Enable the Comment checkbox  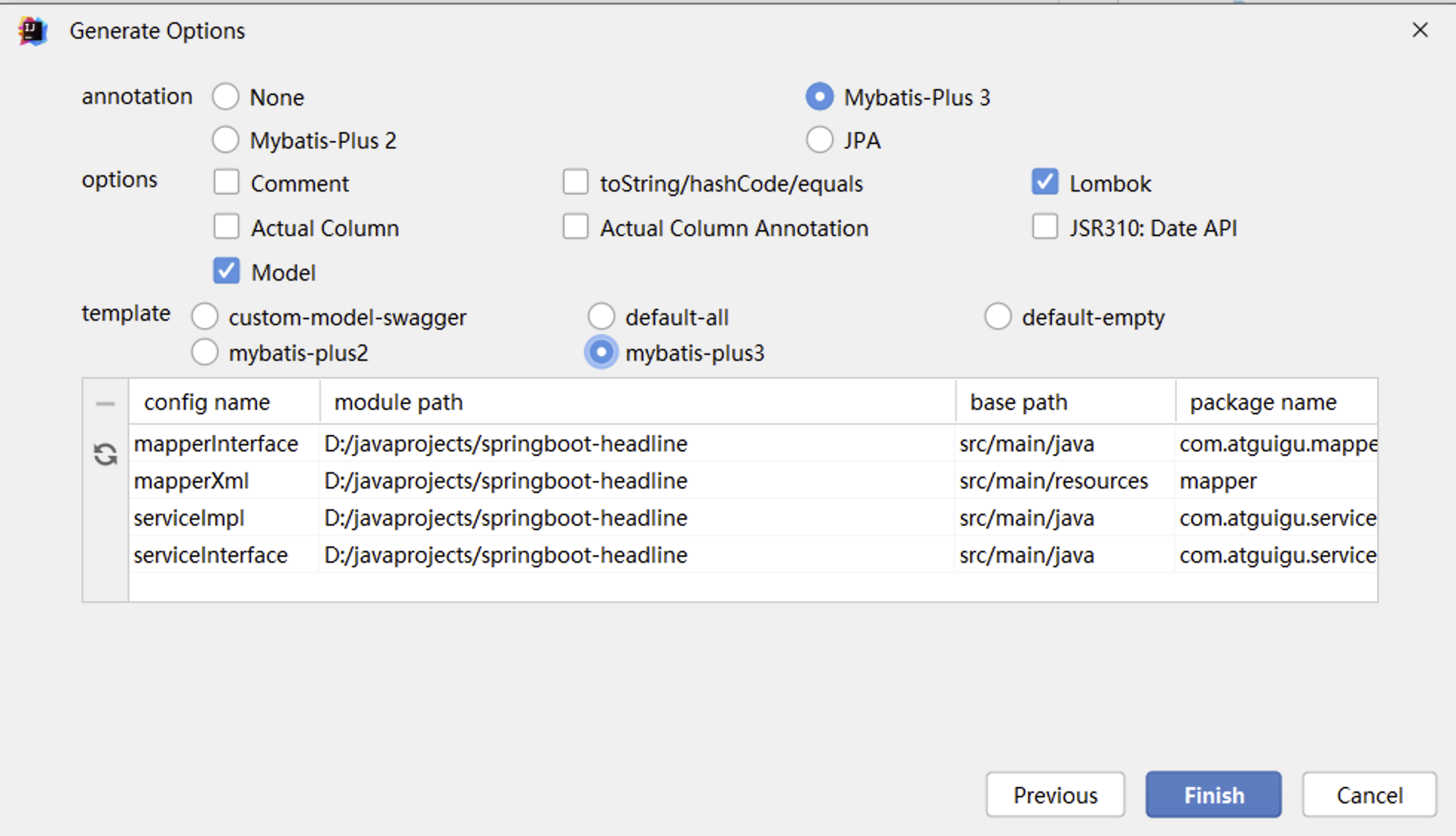227,183
